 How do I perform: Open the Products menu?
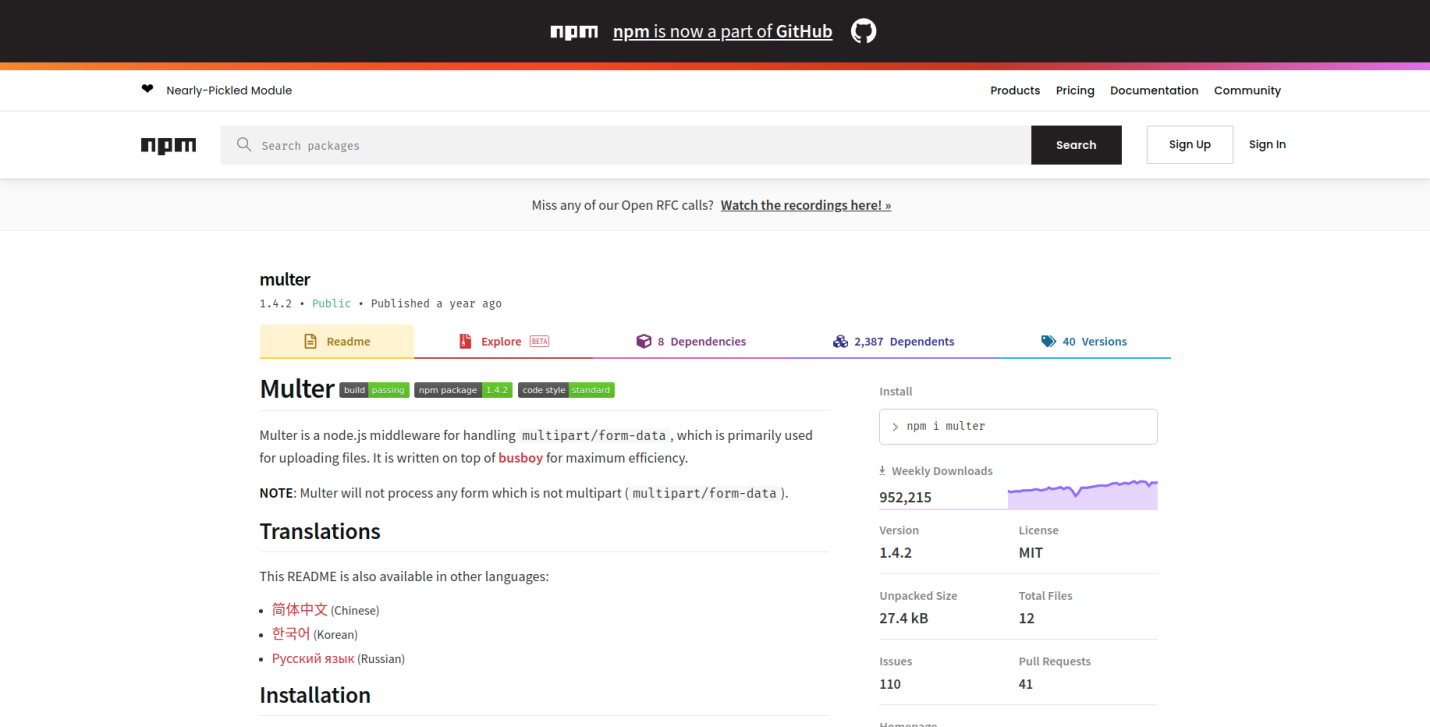pyautogui.click(x=1015, y=90)
